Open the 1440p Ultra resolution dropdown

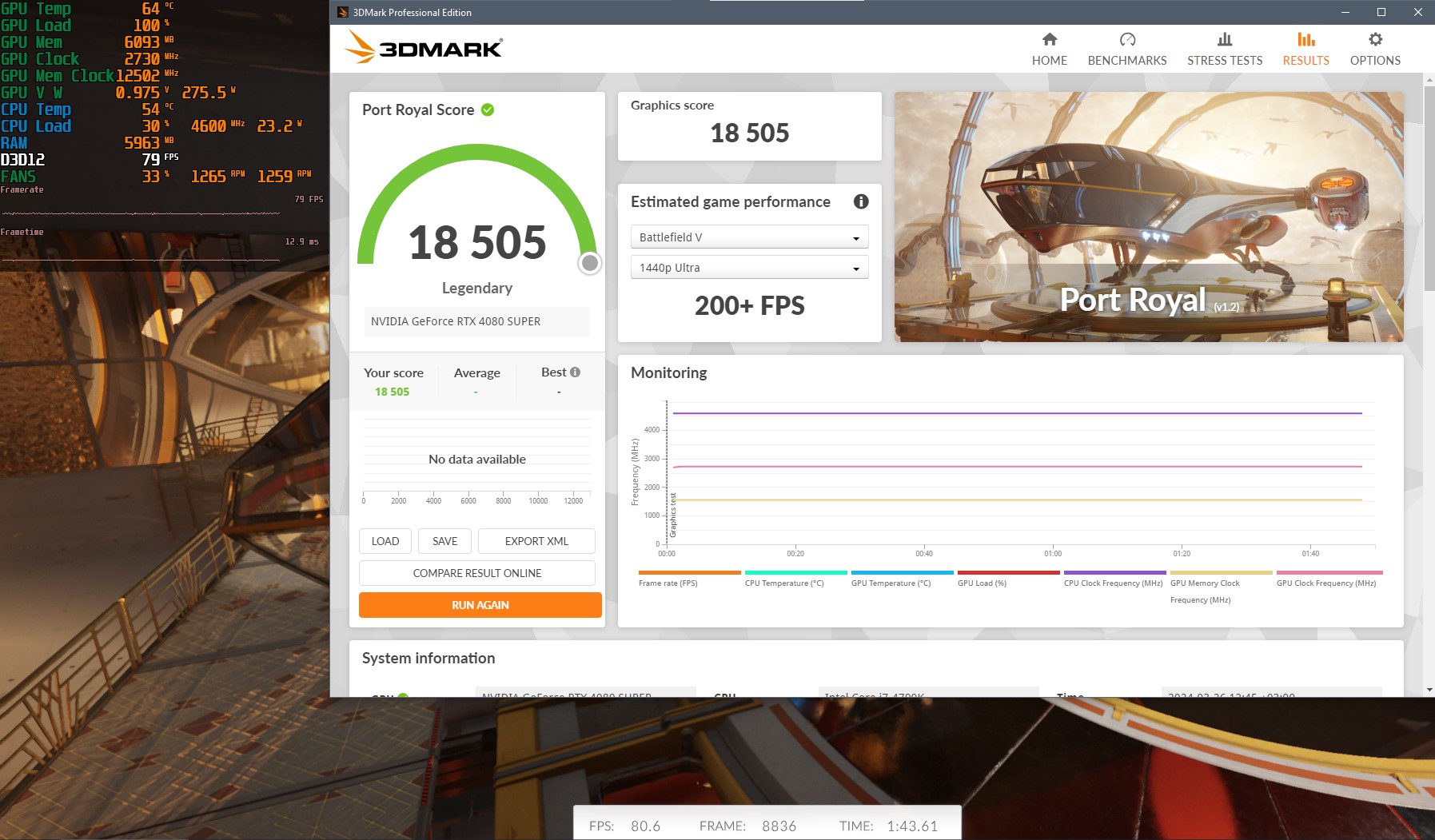(x=749, y=268)
